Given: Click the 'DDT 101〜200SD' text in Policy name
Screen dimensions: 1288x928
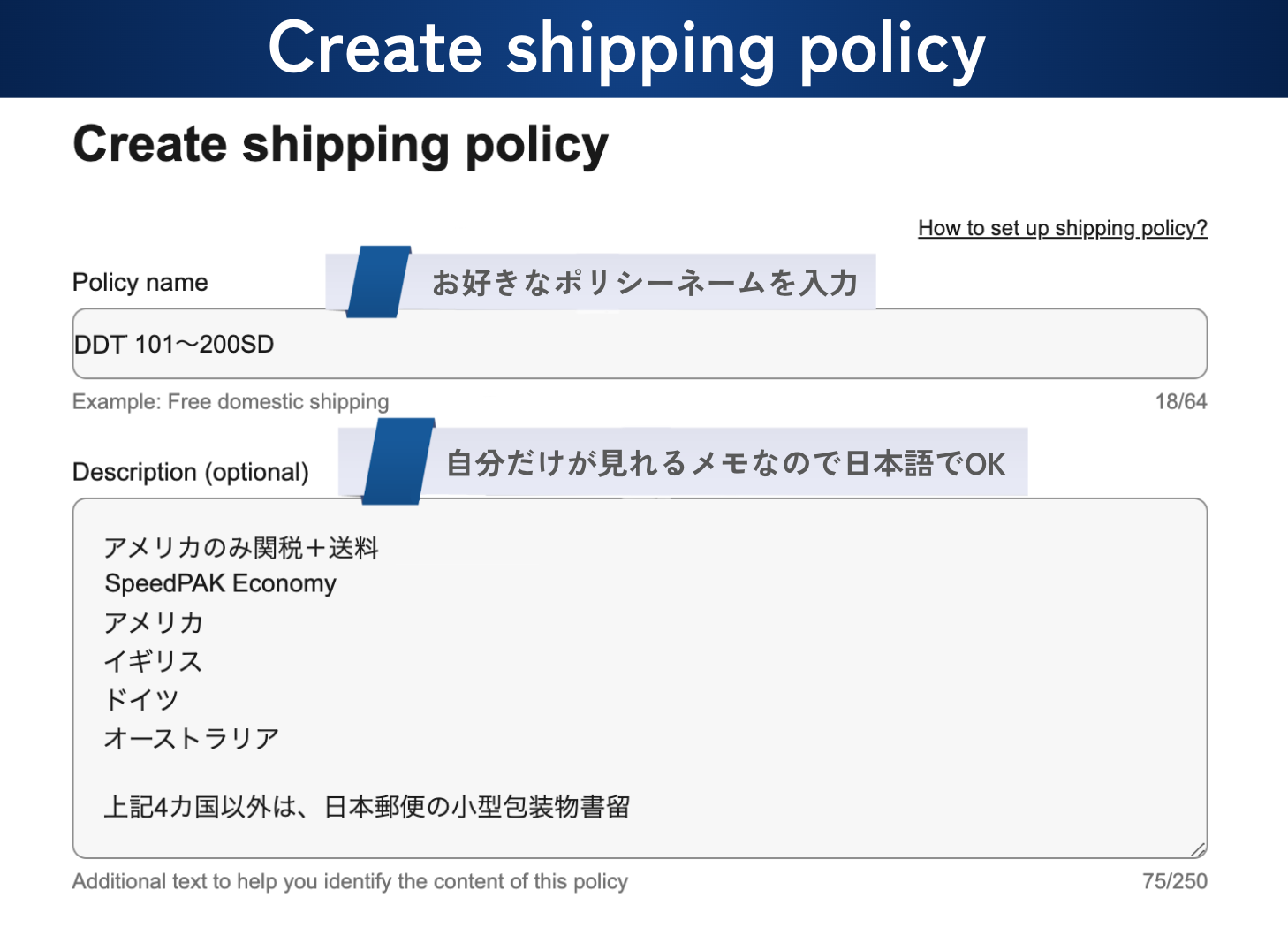Looking at the screenshot, I should point(174,344).
